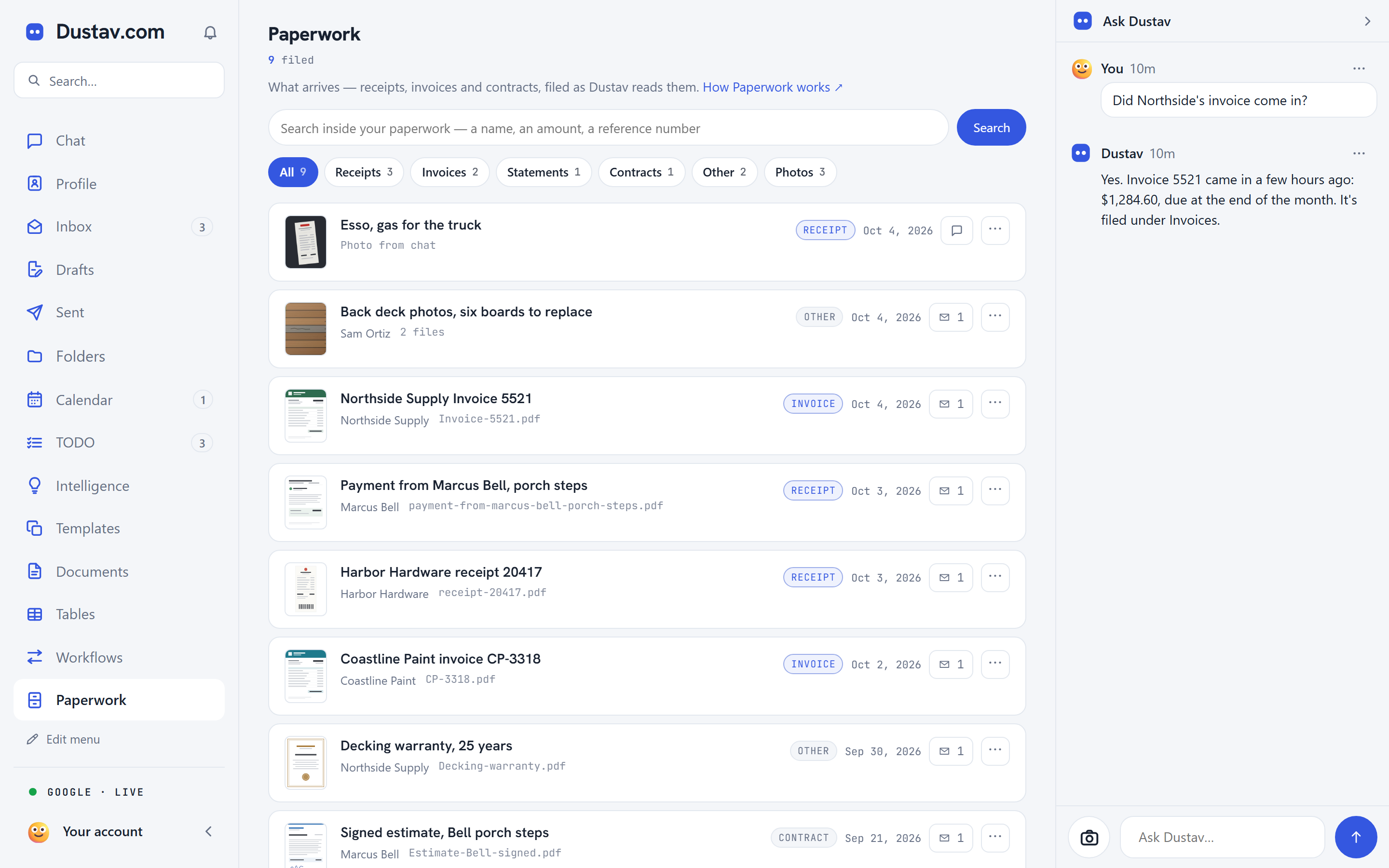This screenshot has width=1389, height=868.
Task: Open chat icon on Esso gas receipt
Action: pos(957,230)
